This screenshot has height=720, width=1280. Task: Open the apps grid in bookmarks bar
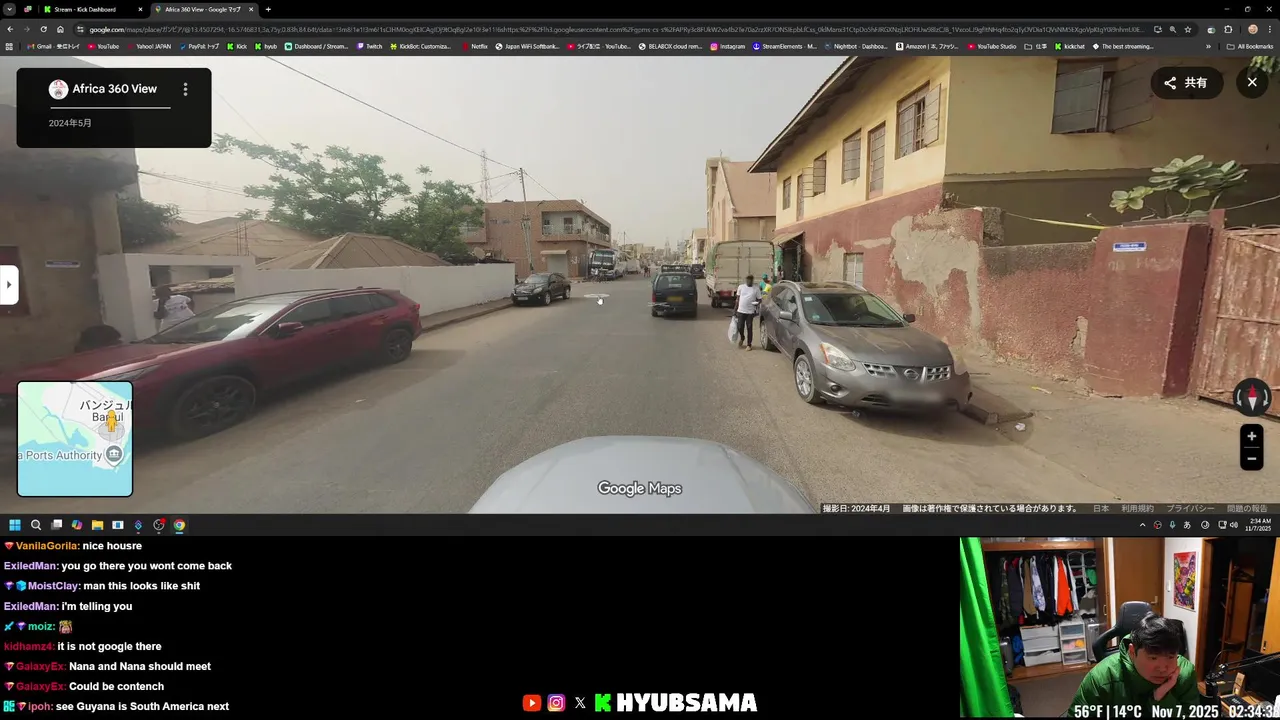9,46
